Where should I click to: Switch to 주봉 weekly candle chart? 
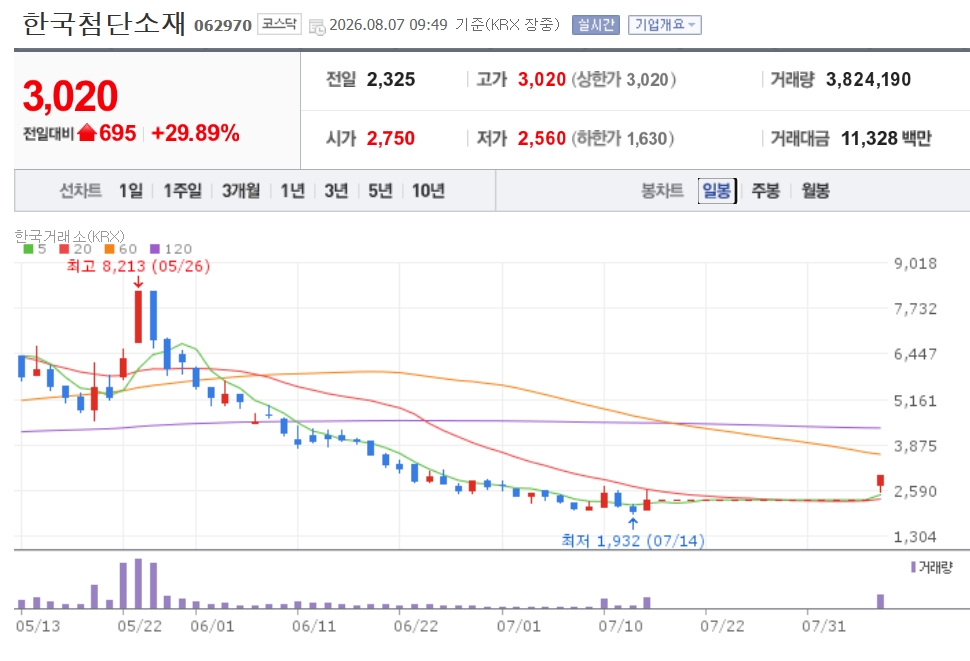(766, 190)
